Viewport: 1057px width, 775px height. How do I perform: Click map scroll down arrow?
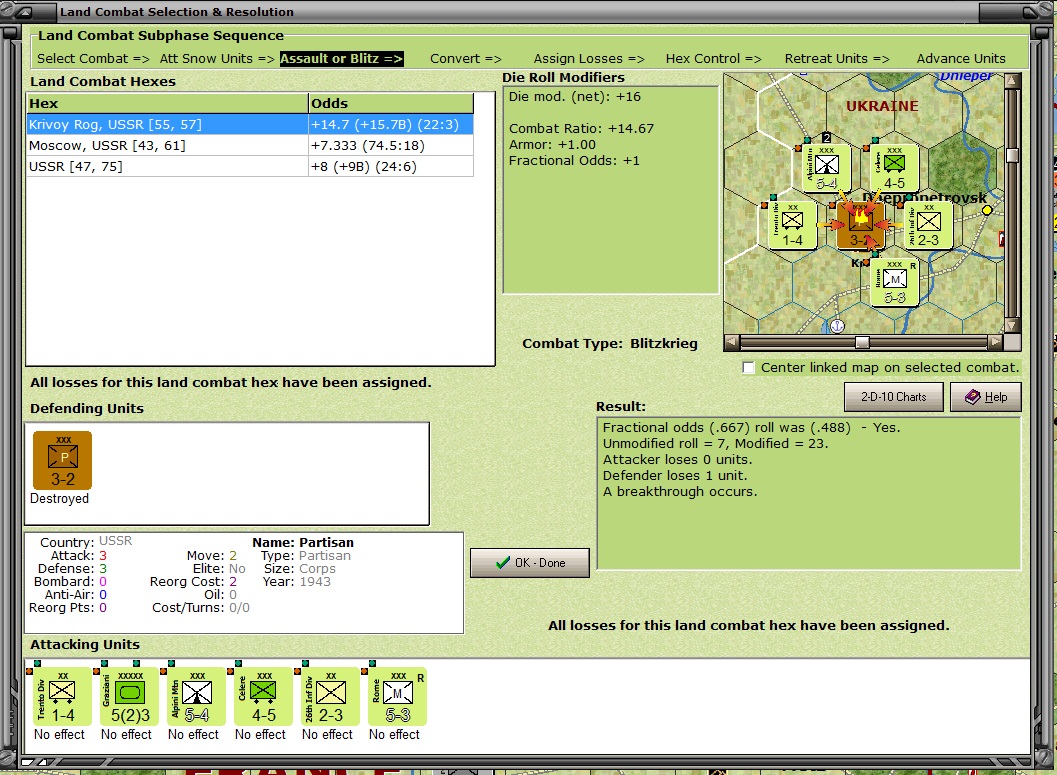coord(1012,325)
